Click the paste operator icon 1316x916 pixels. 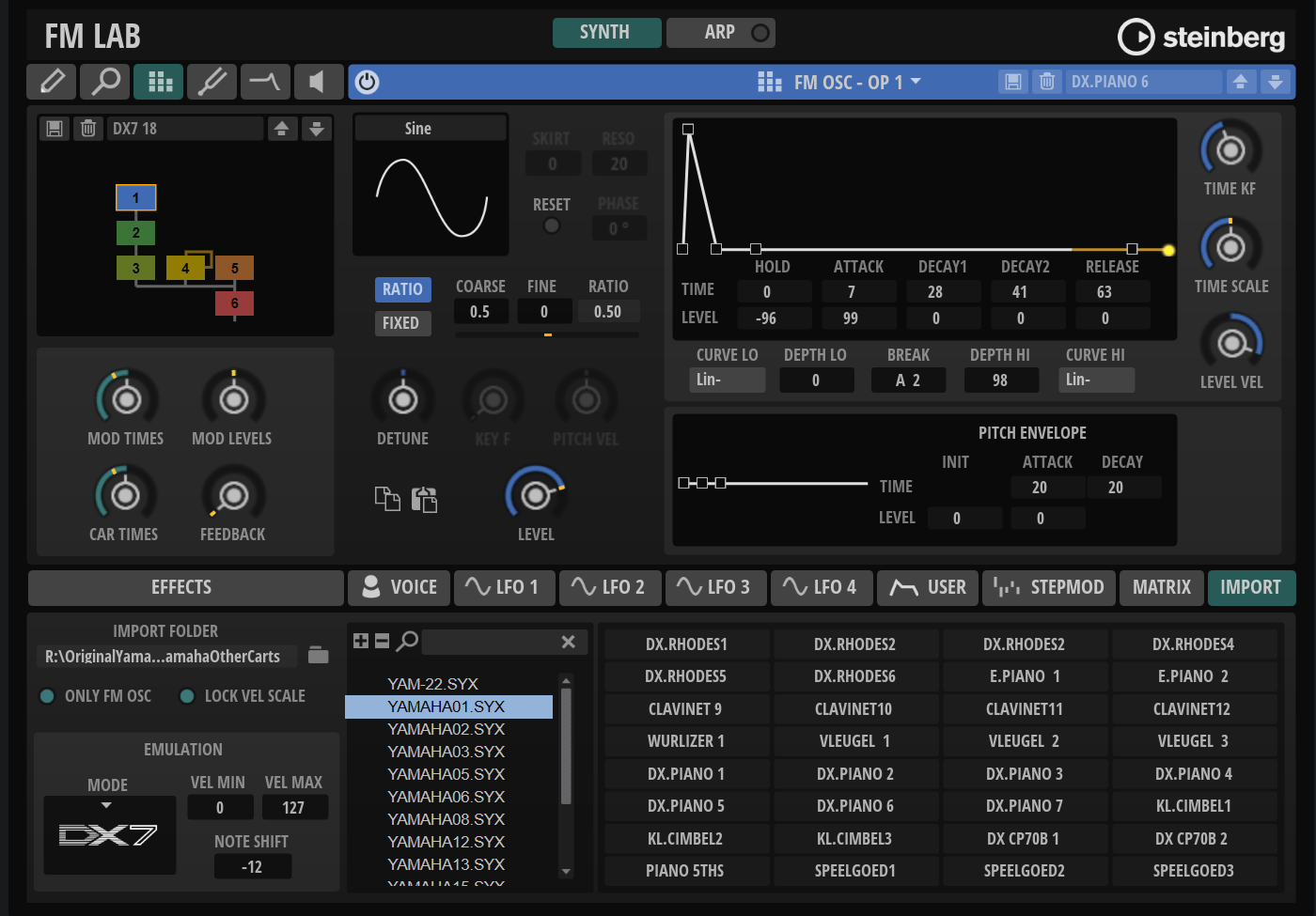pyautogui.click(x=424, y=499)
